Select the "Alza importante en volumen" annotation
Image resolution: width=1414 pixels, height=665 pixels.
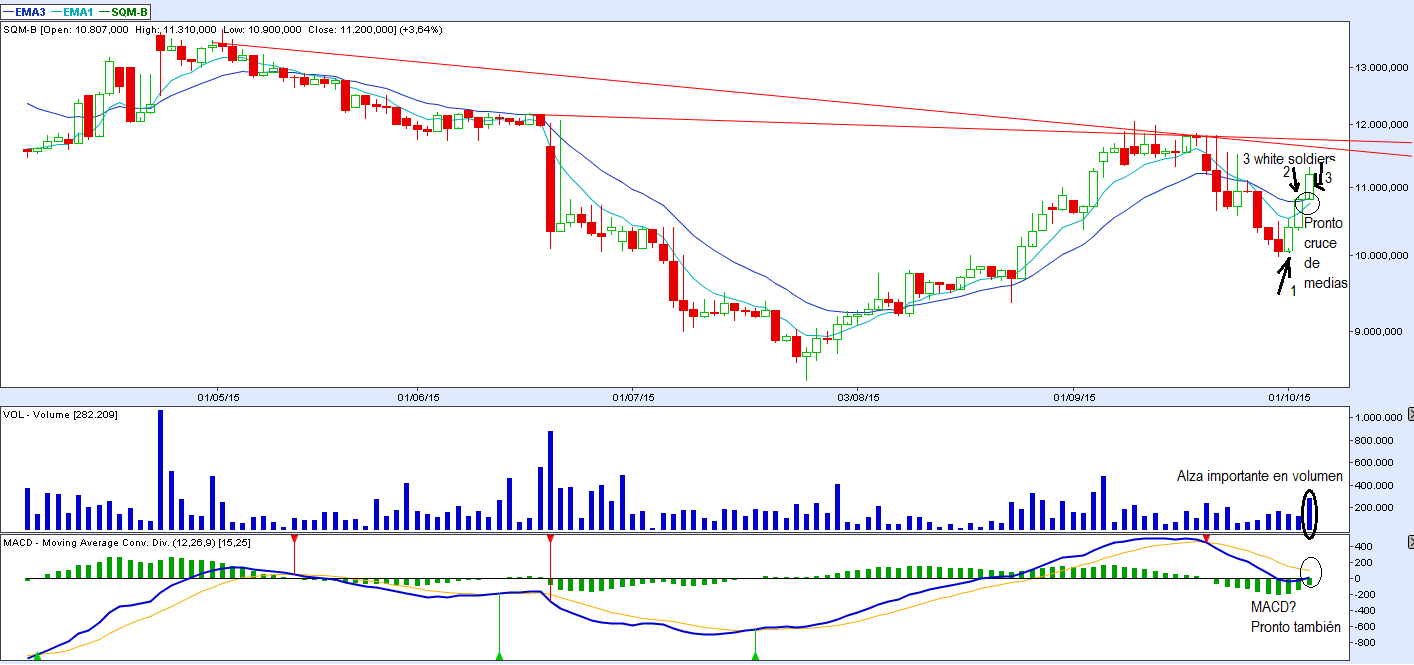pos(1259,477)
